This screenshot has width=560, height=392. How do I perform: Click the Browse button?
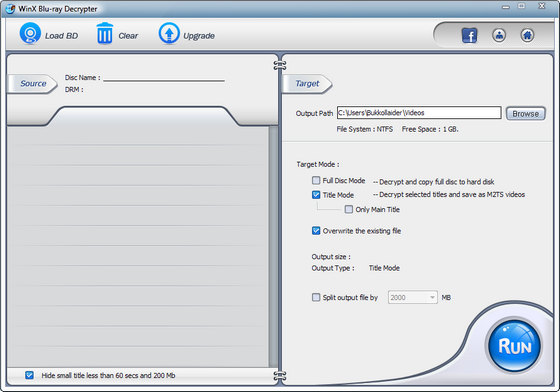tap(525, 114)
